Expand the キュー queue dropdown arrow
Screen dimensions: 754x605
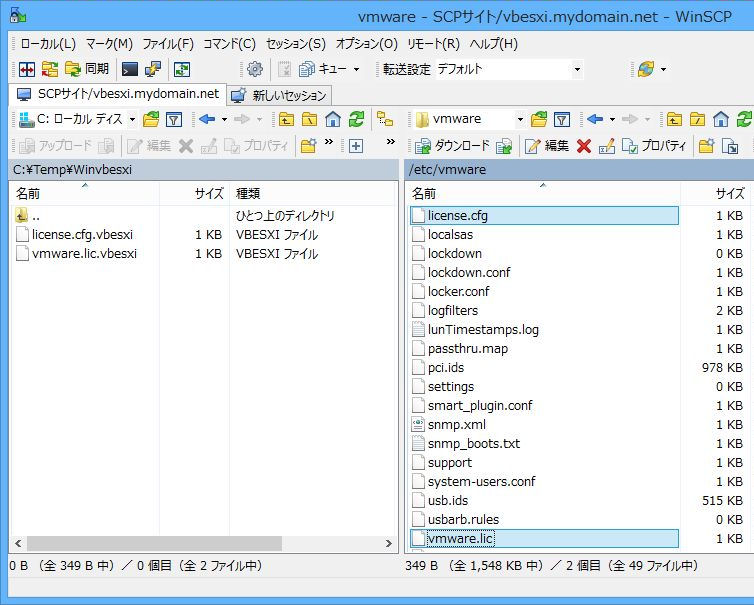point(356,69)
